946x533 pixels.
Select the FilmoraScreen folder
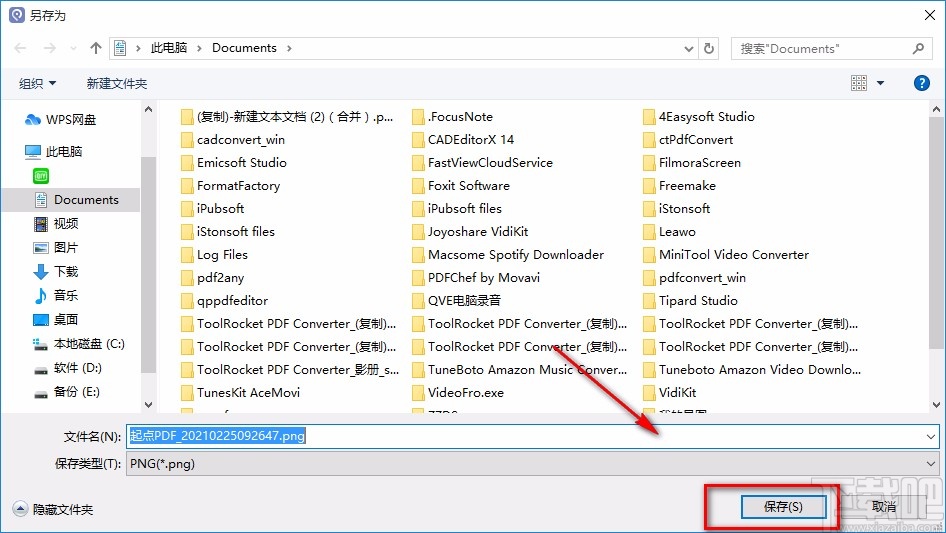coord(692,162)
